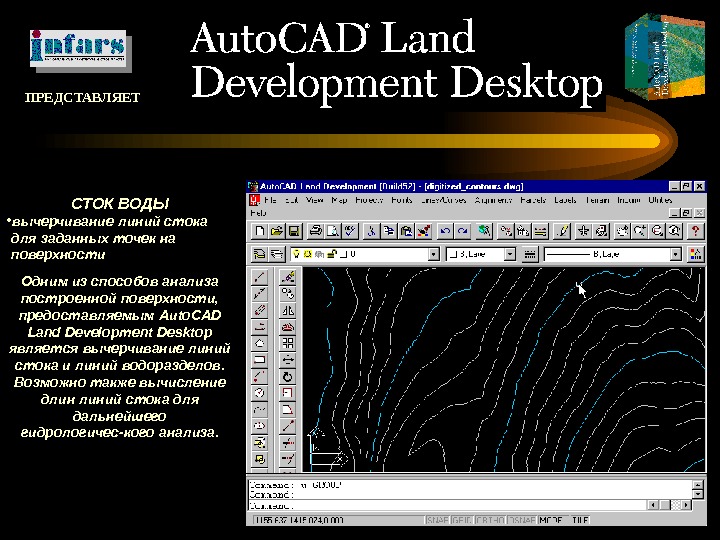Select the Spline curve tool
The width and height of the screenshot is (720, 540).
pos(260,409)
